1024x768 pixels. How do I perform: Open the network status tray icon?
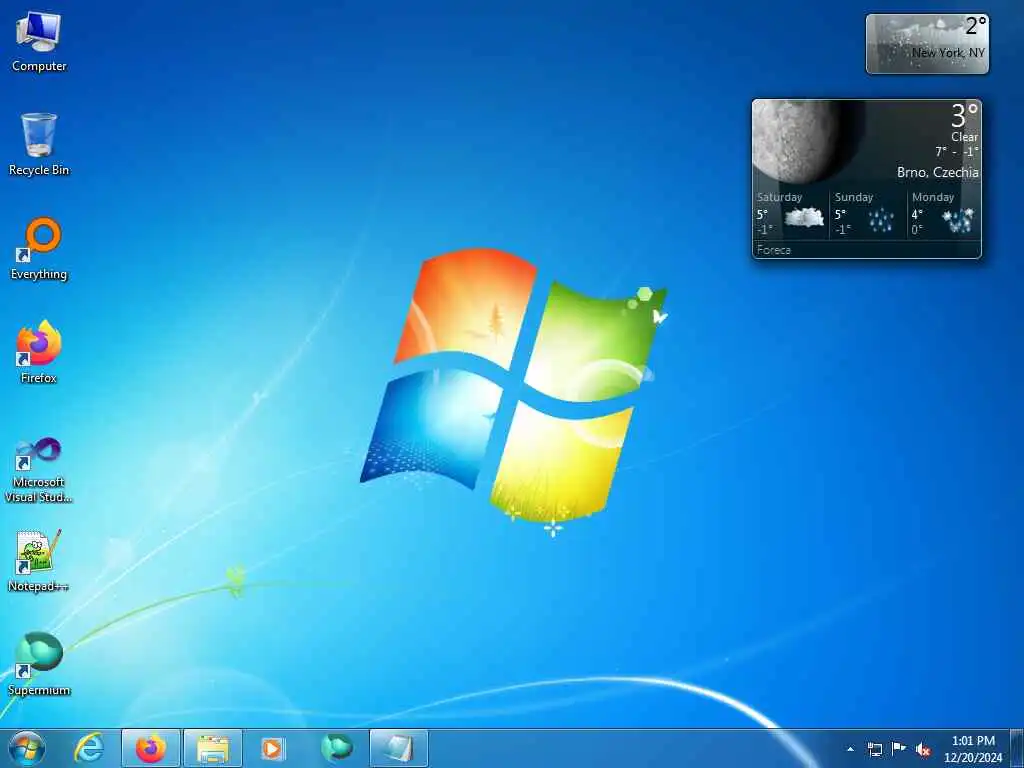click(x=874, y=749)
